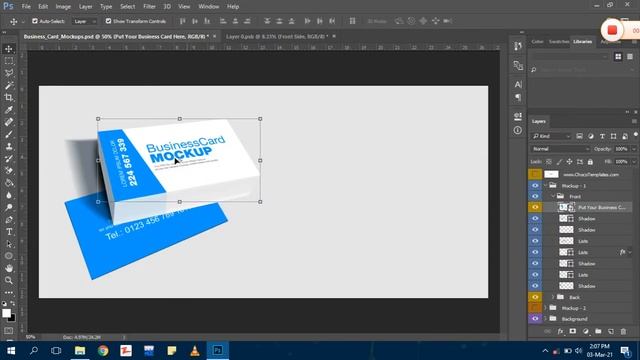Collapse the Mockup - 1 group
The height and width of the screenshot is (360, 640).
click(546, 185)
